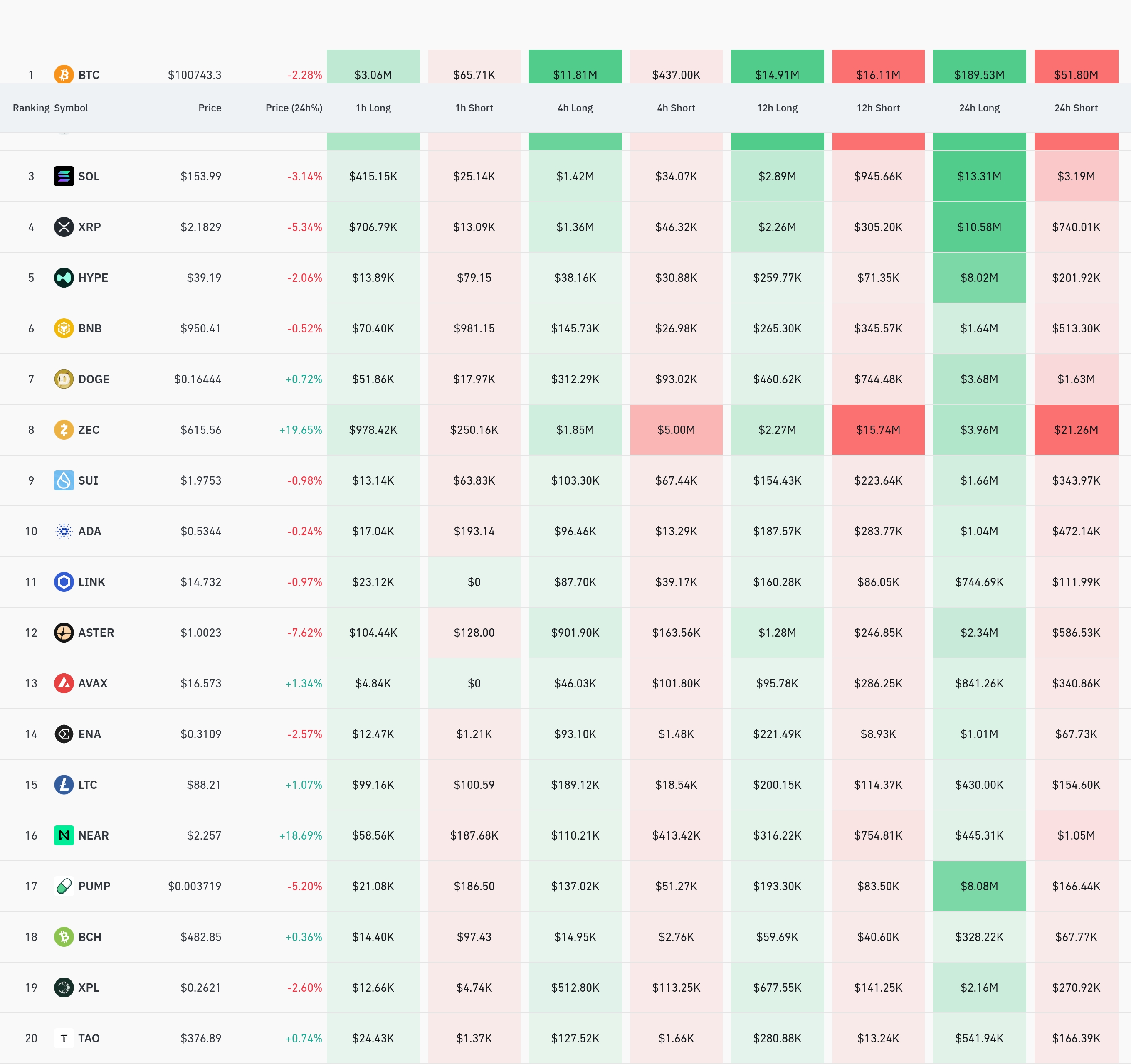Sort by the 1h Short column header
1131x1064 pixels.
click(x=474, y=108)
